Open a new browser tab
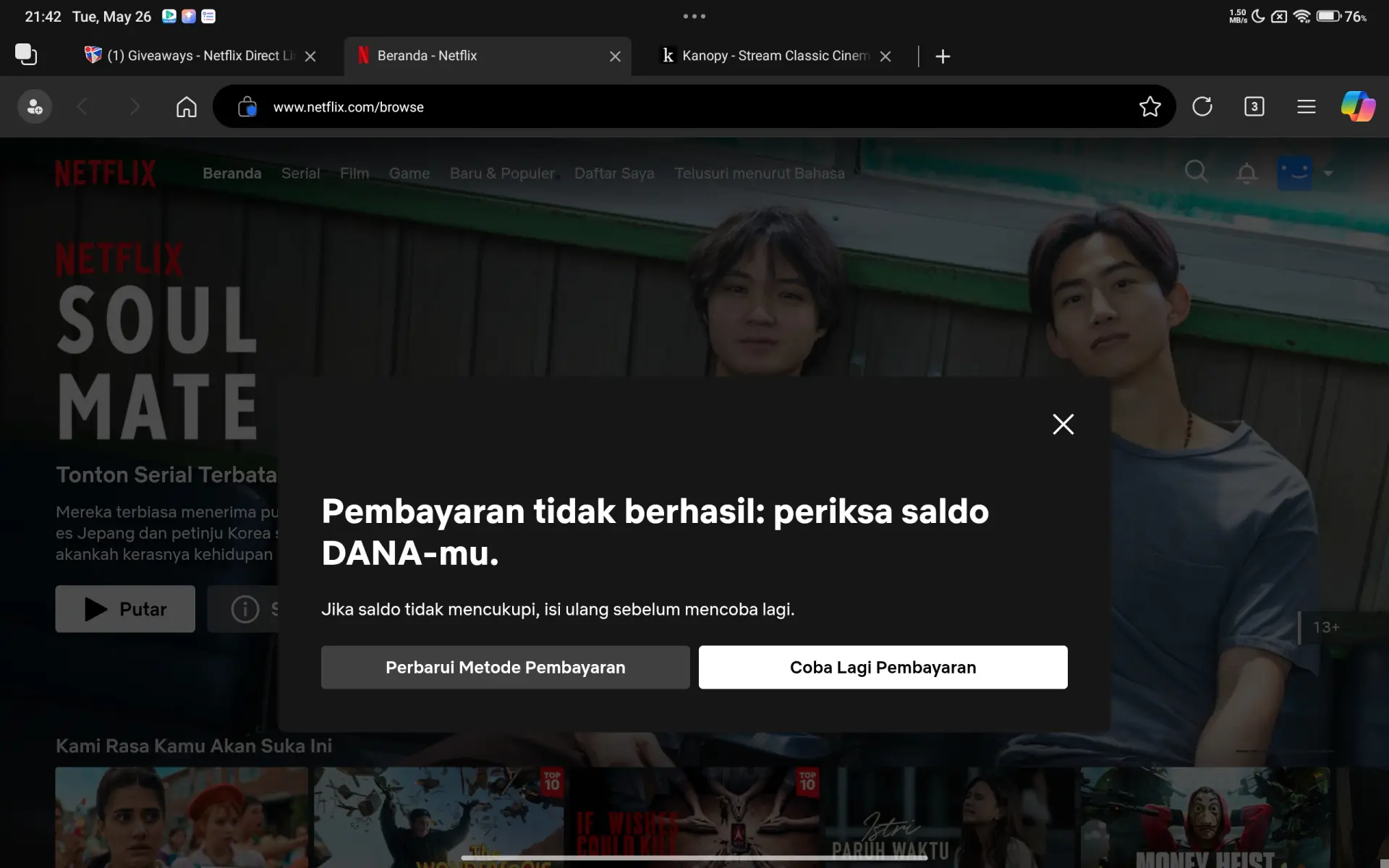1389x868 pixels. (943, 56)
